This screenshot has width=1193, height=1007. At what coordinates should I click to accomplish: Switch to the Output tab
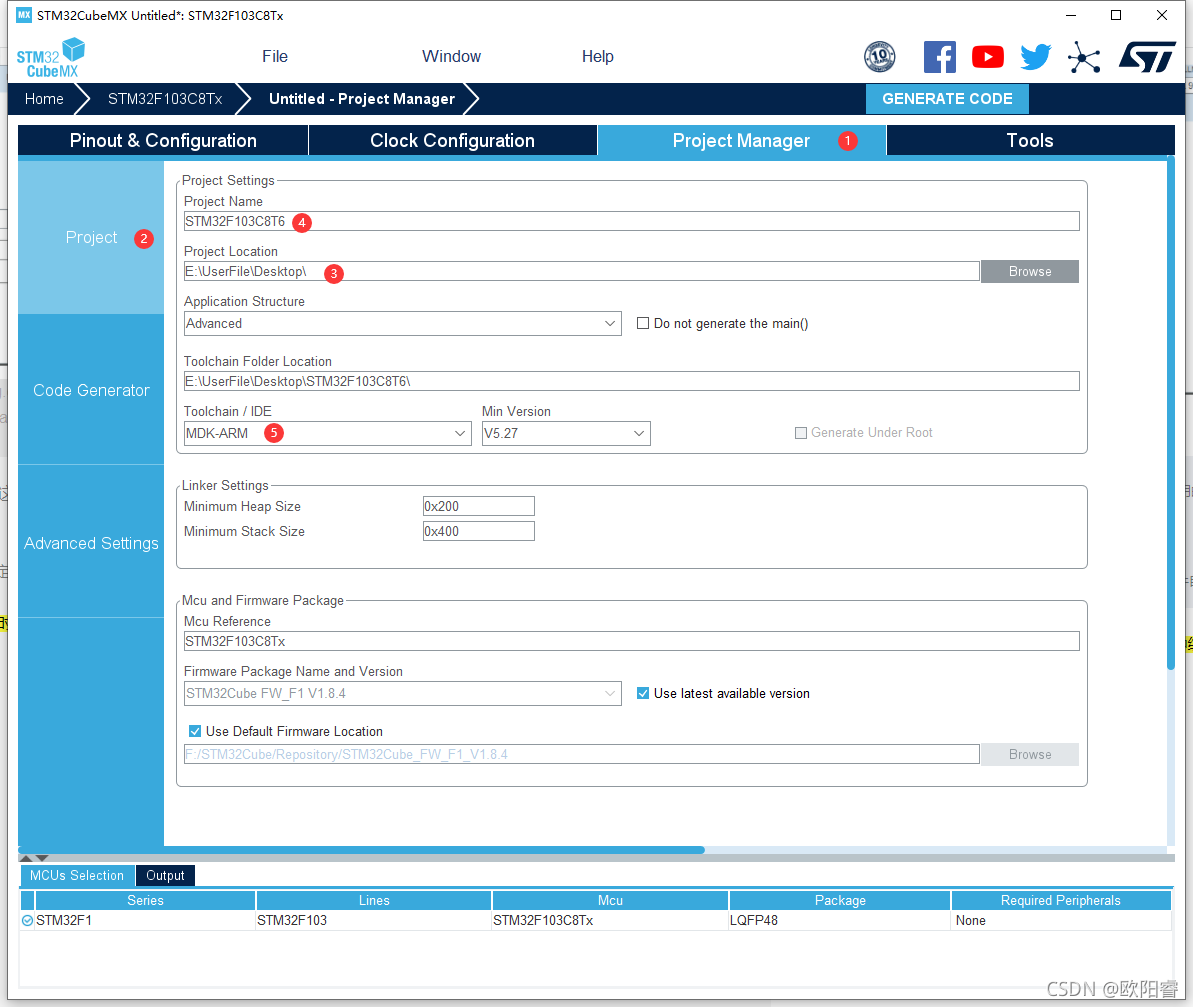(165, 875)
